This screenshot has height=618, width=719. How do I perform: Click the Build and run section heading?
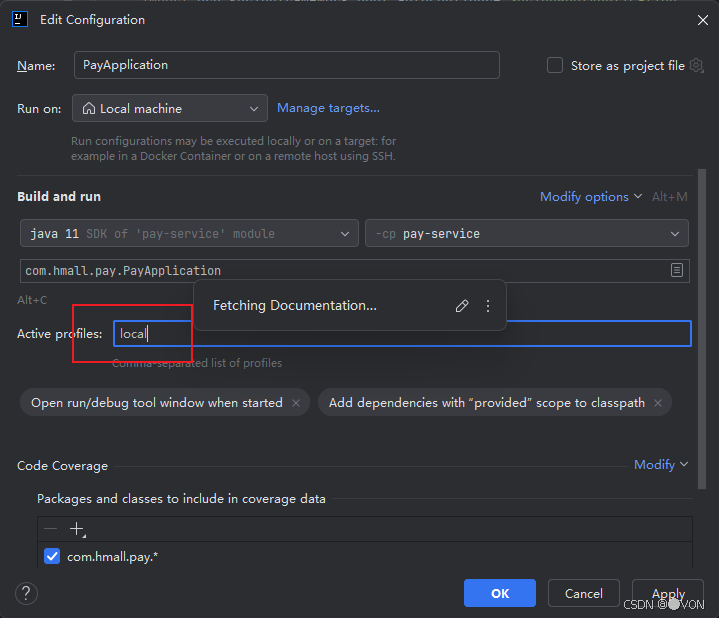click(x=59, y=197)
